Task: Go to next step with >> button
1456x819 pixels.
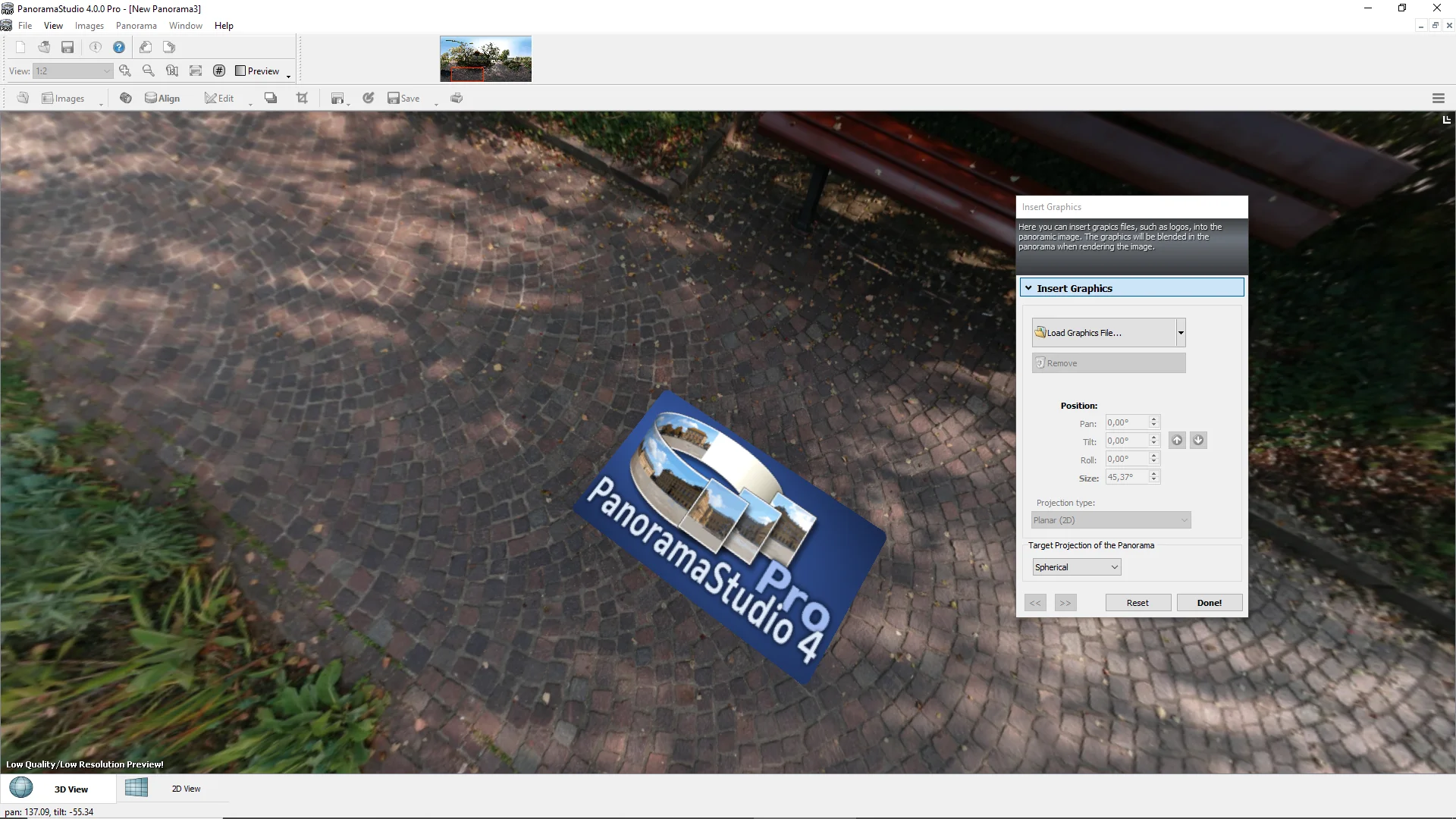Action: click(1065, 602)
